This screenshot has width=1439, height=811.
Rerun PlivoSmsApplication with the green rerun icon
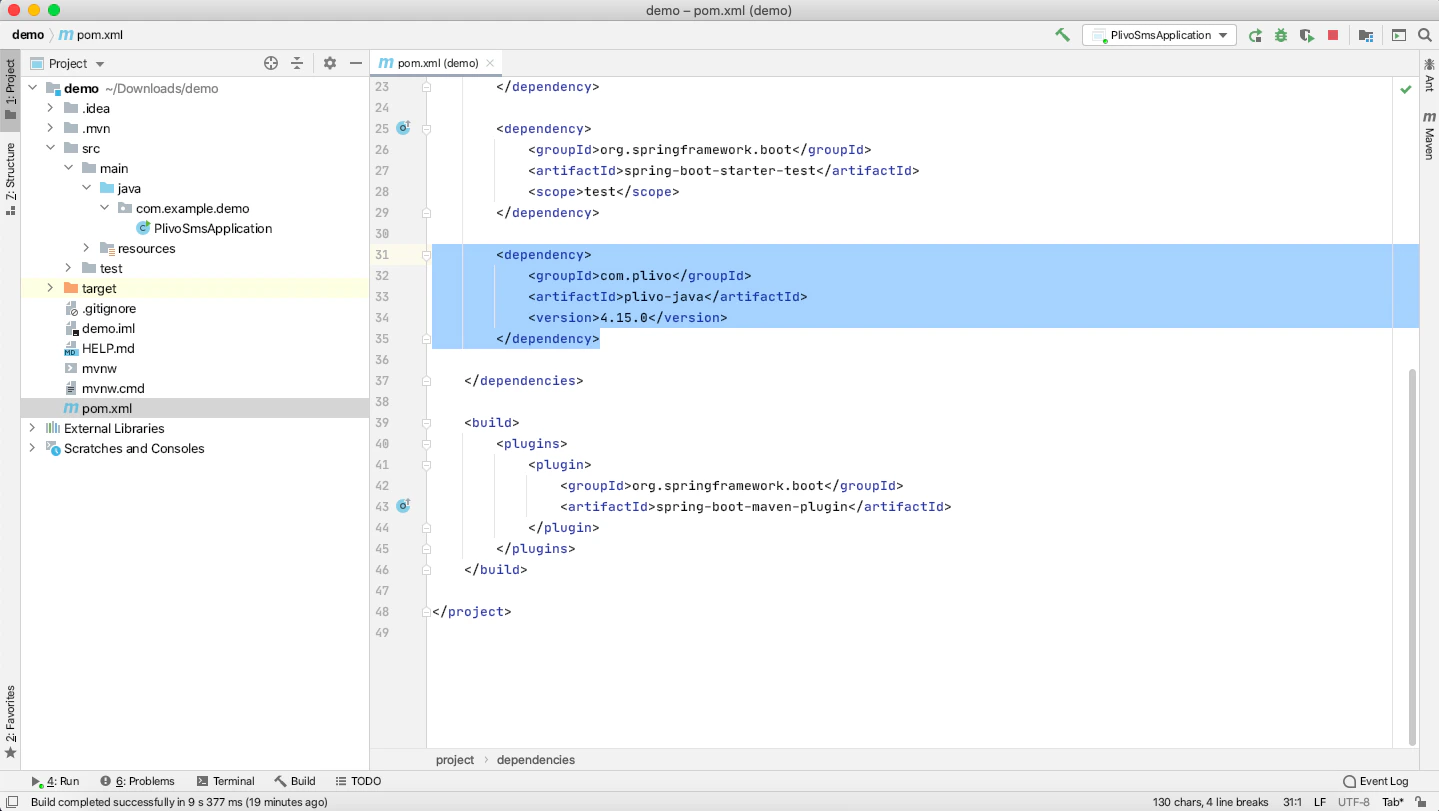click(x=1255, y=35)
